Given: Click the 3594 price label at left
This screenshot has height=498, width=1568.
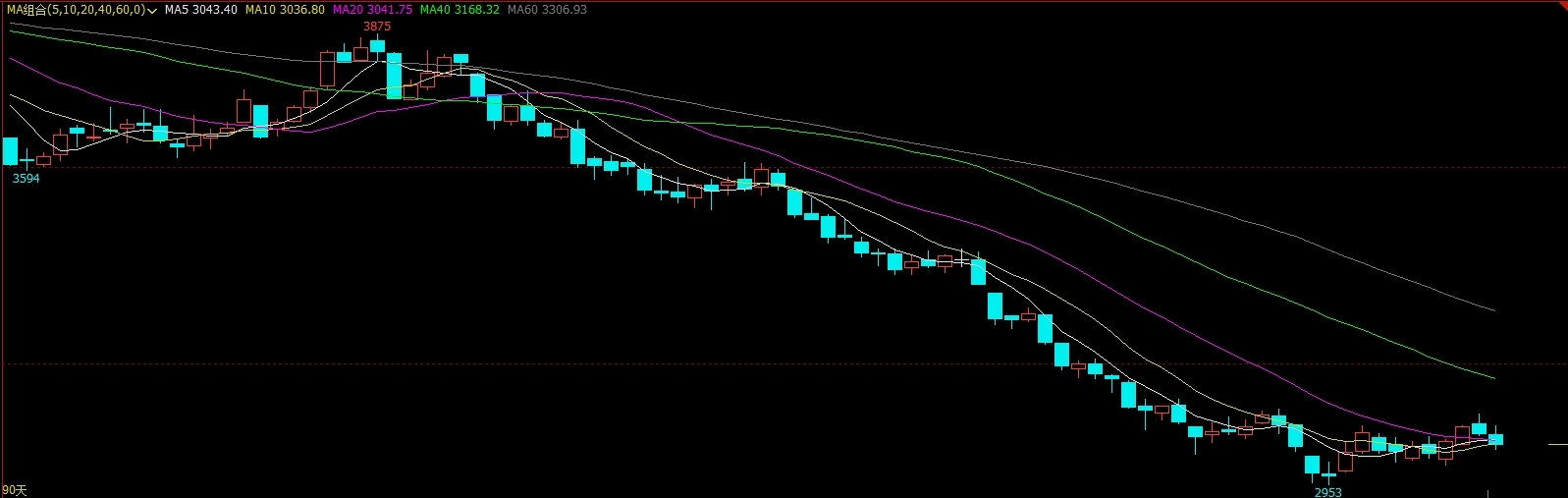Looking at the screenshot, I should click(26, 179).
